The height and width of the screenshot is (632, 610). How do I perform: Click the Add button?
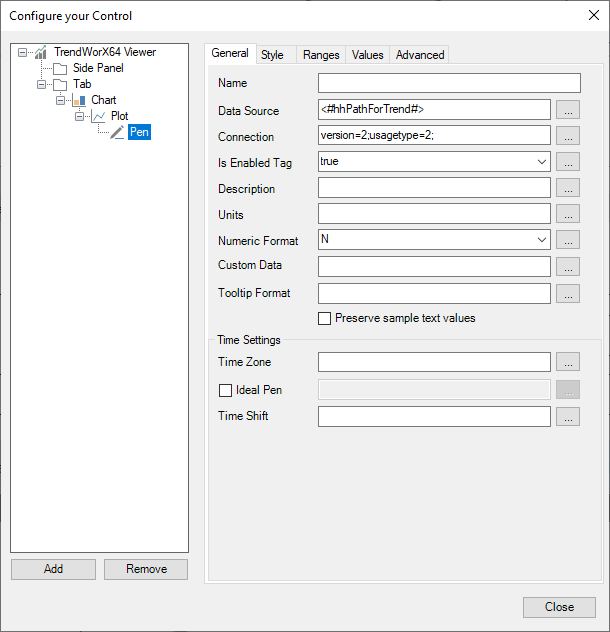point(54,569)
